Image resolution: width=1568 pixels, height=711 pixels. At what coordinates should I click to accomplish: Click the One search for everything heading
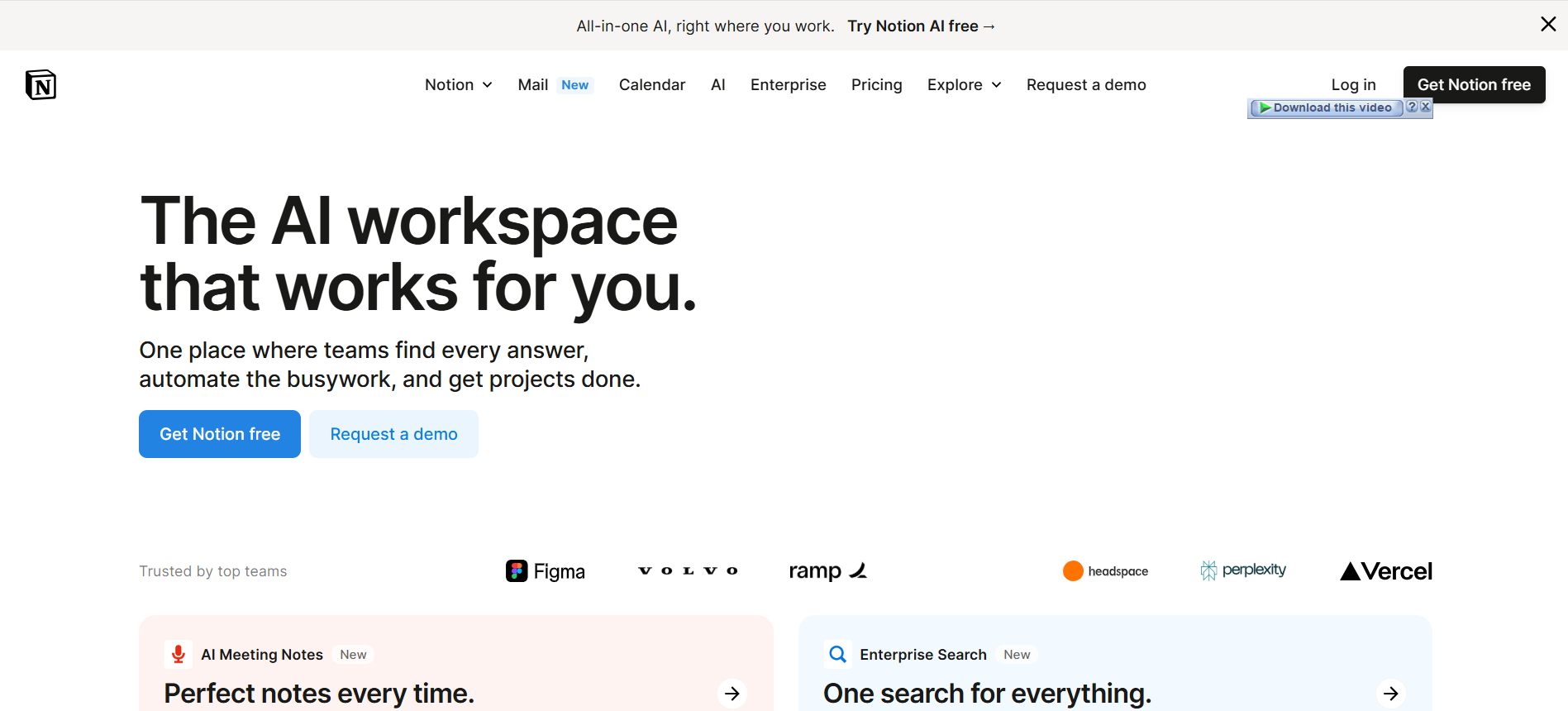[x=987, y=693]
